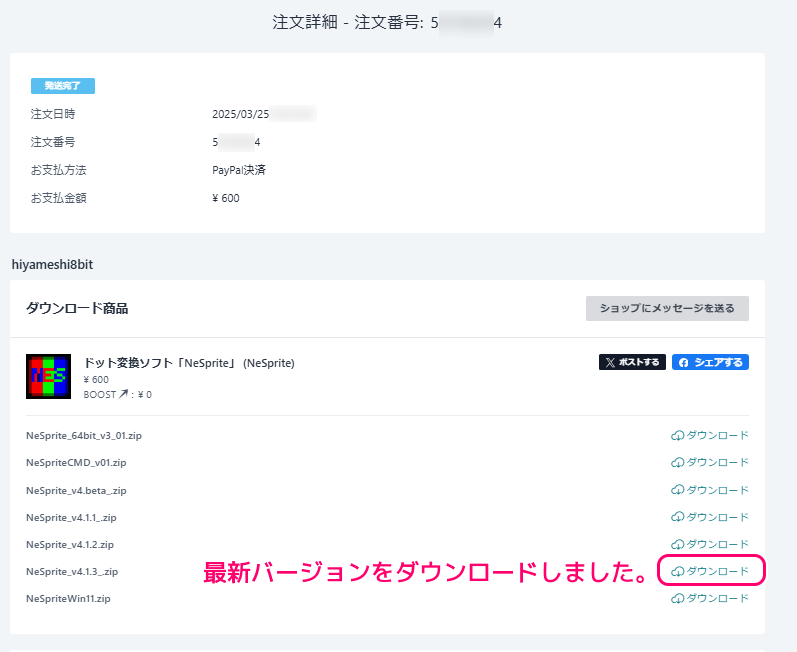
Task: Open the hiyameshi8bit shop name
Action: 52,264
